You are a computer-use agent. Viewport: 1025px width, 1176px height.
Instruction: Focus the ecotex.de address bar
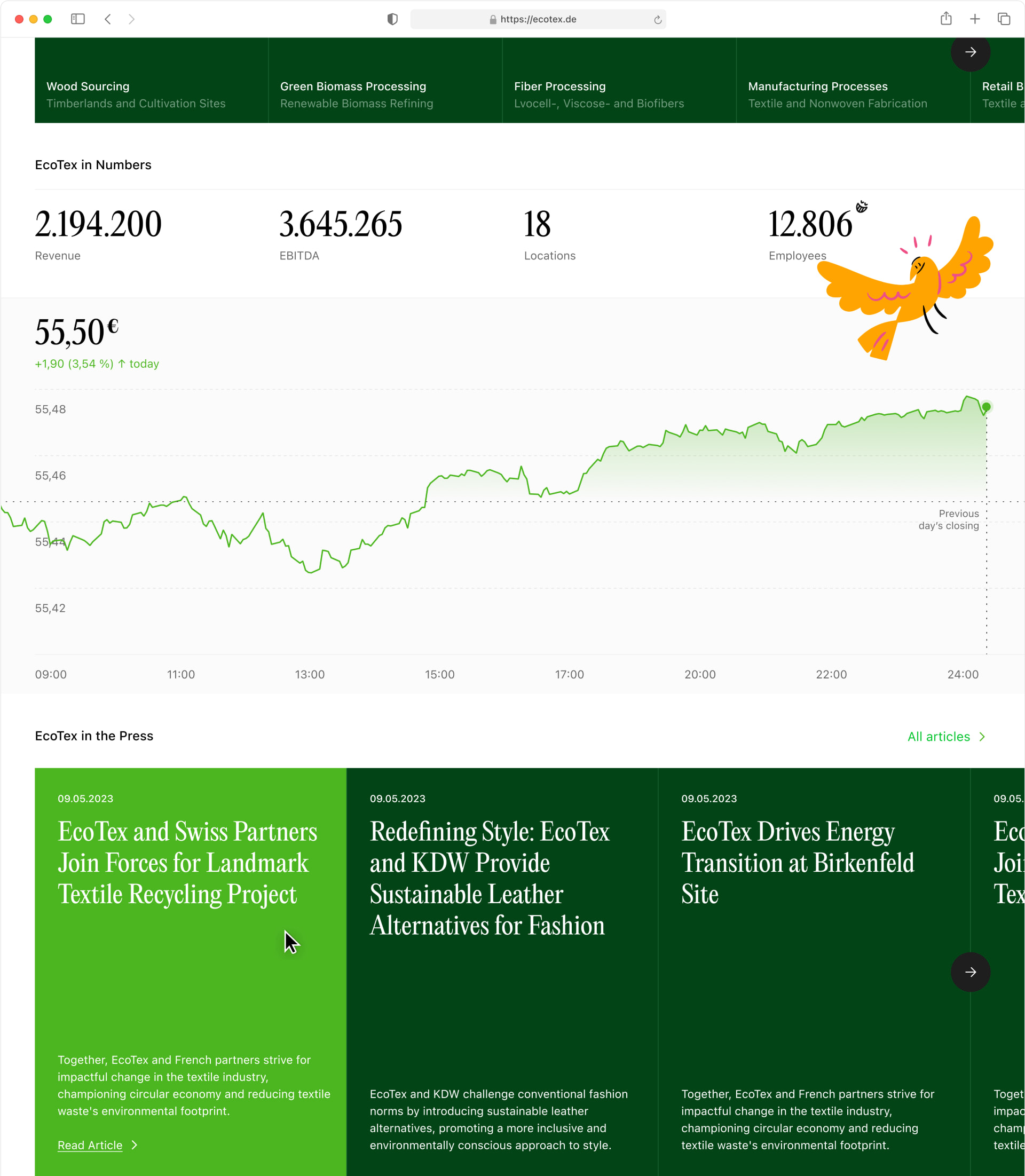(538, 19)
